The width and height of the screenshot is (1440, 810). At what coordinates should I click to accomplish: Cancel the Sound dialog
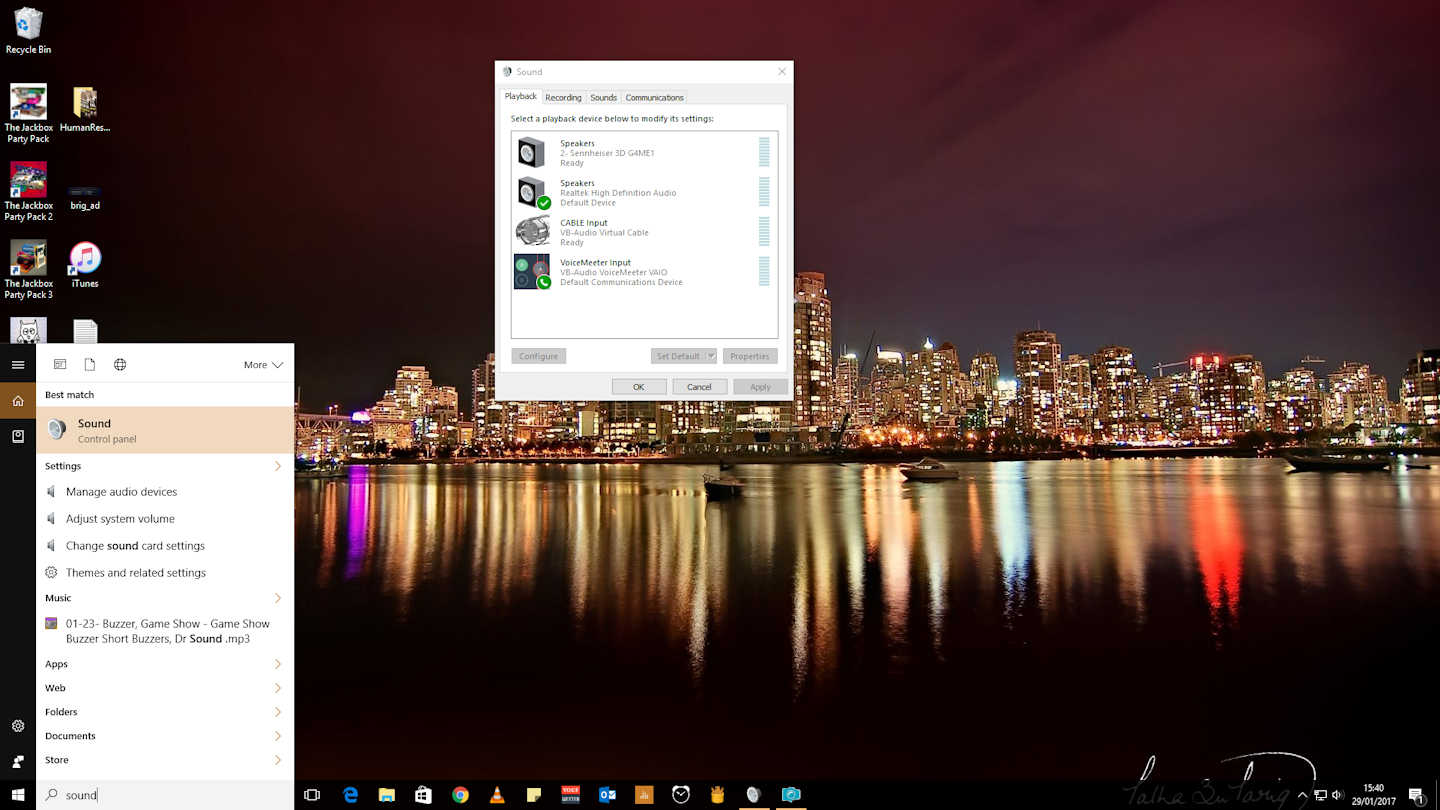(x=699, y=387)
